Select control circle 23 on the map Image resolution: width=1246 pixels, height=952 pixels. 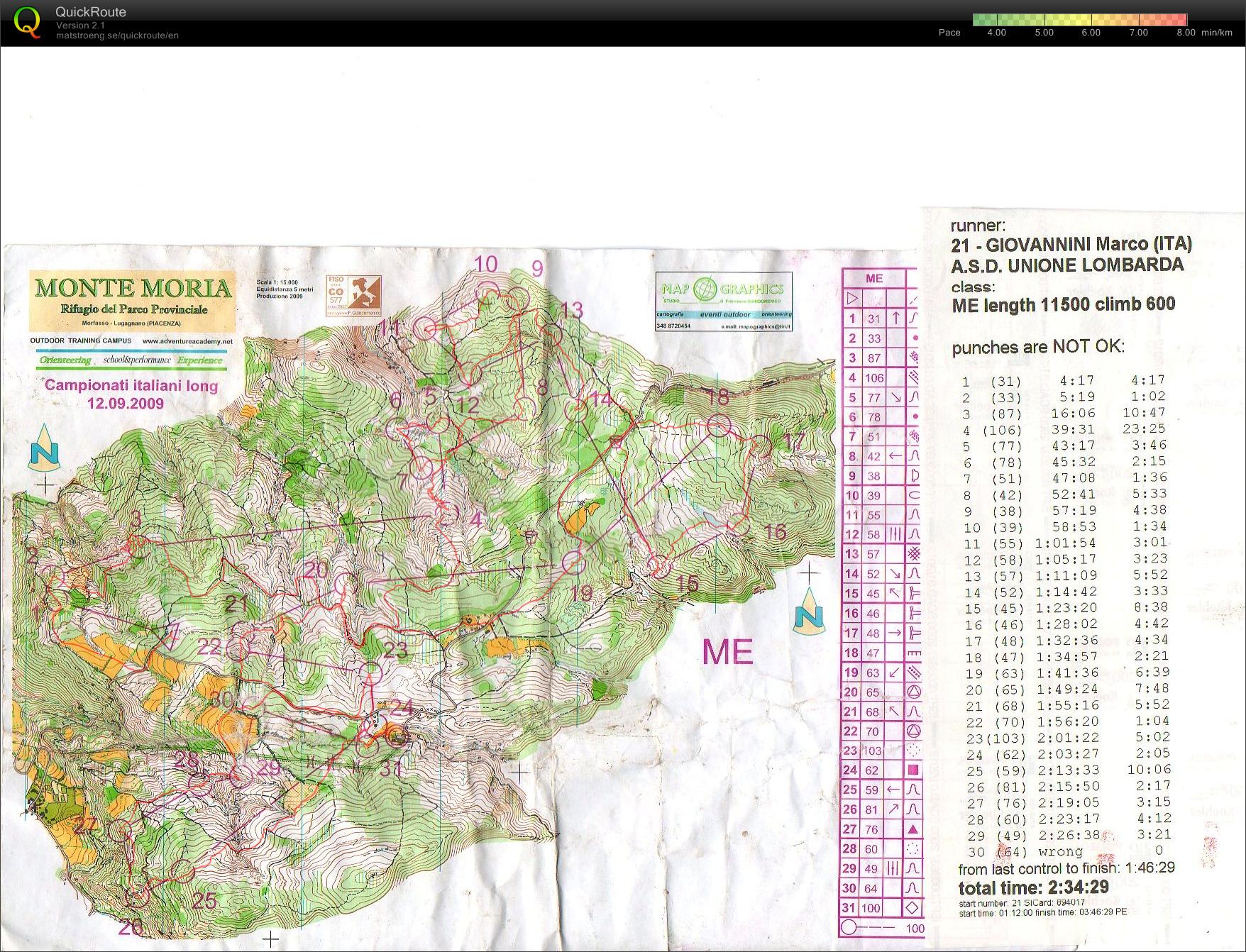tap(370, 670)
